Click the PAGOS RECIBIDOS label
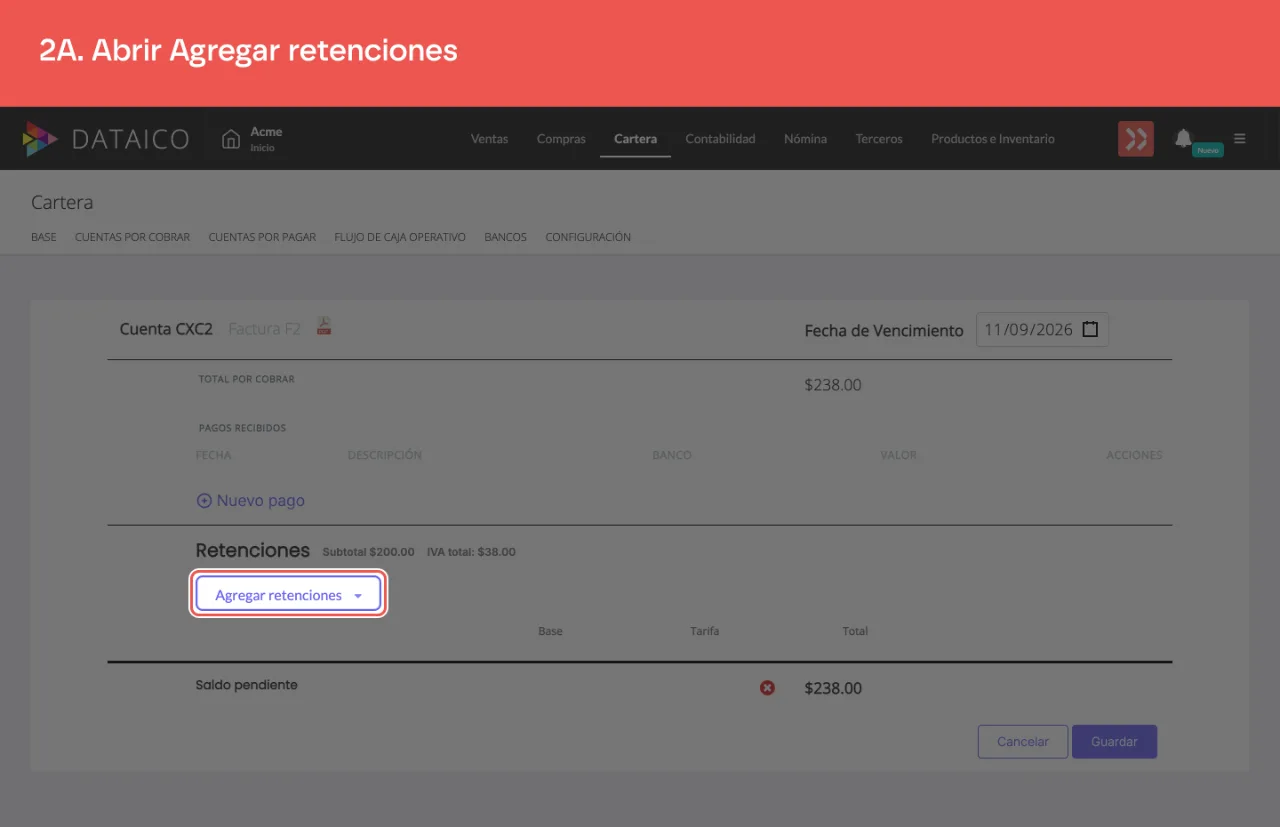The width and height of the screenshot is (1280, 827). [x=242, y=428]
